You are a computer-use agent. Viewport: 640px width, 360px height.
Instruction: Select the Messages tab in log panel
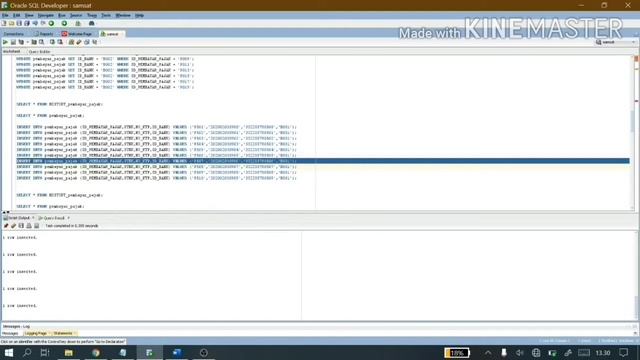10,333
